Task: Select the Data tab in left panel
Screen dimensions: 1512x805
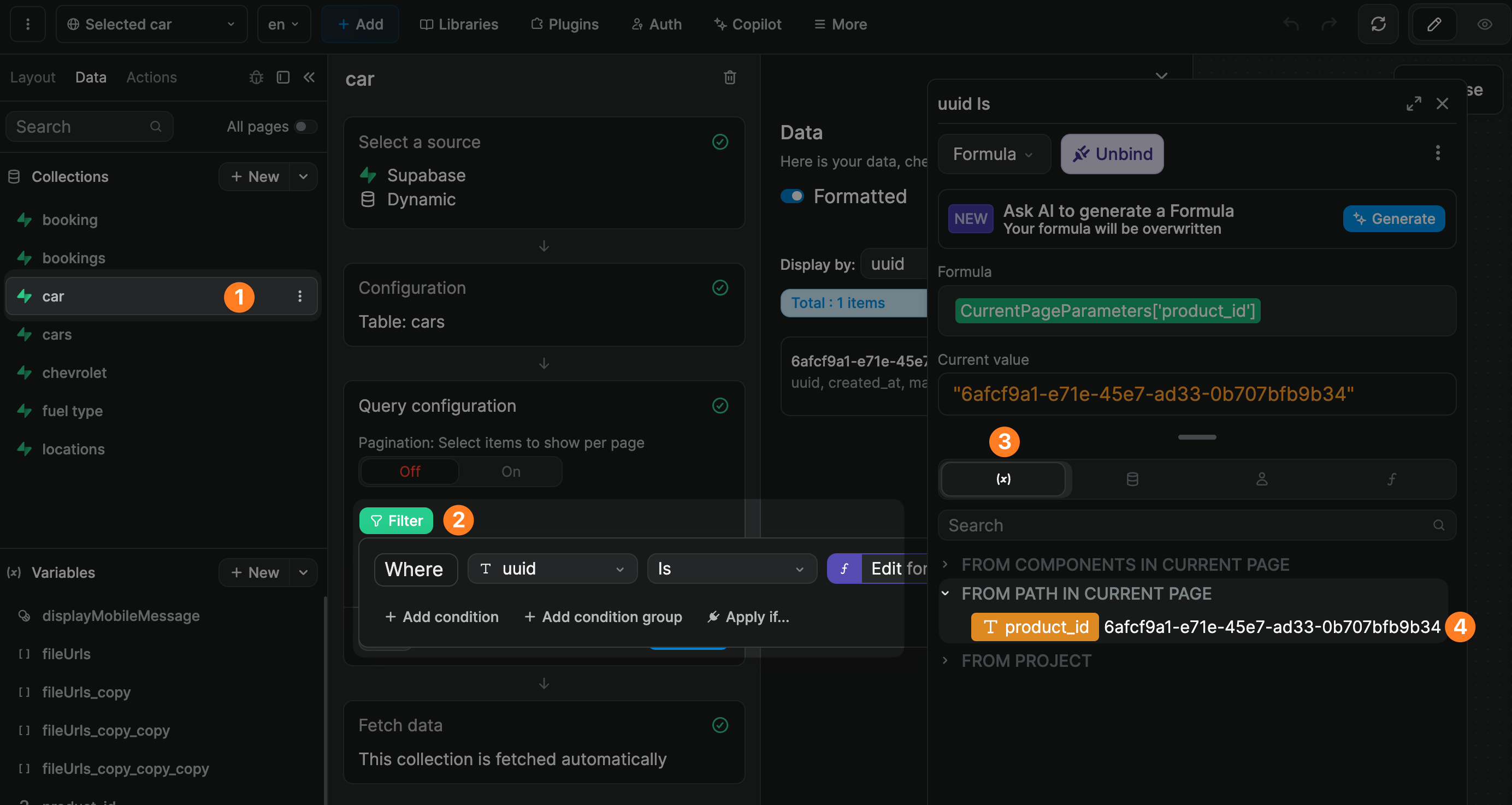Action: 91,76
